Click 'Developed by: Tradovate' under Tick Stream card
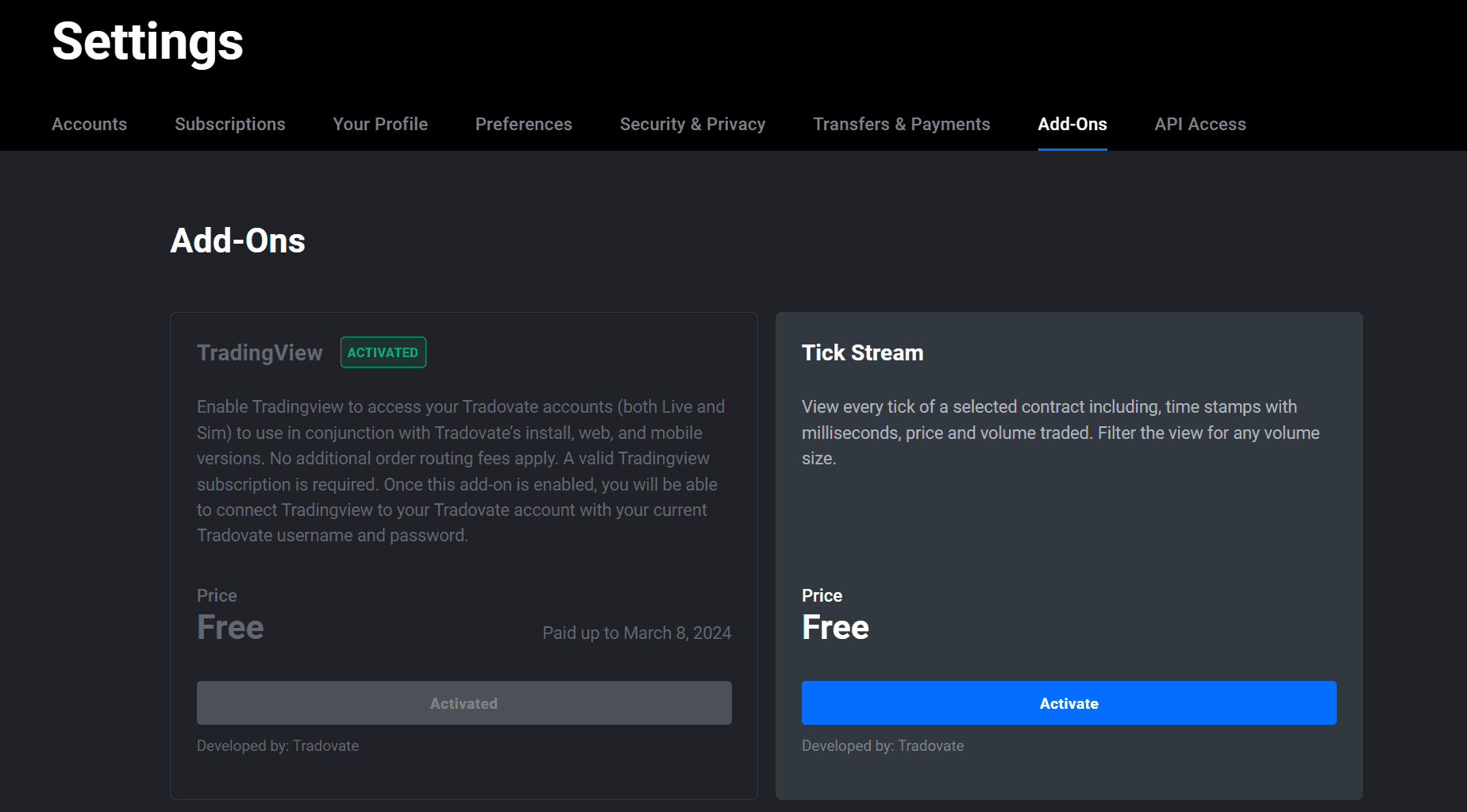1467x812 pixels. coord(883,745)
